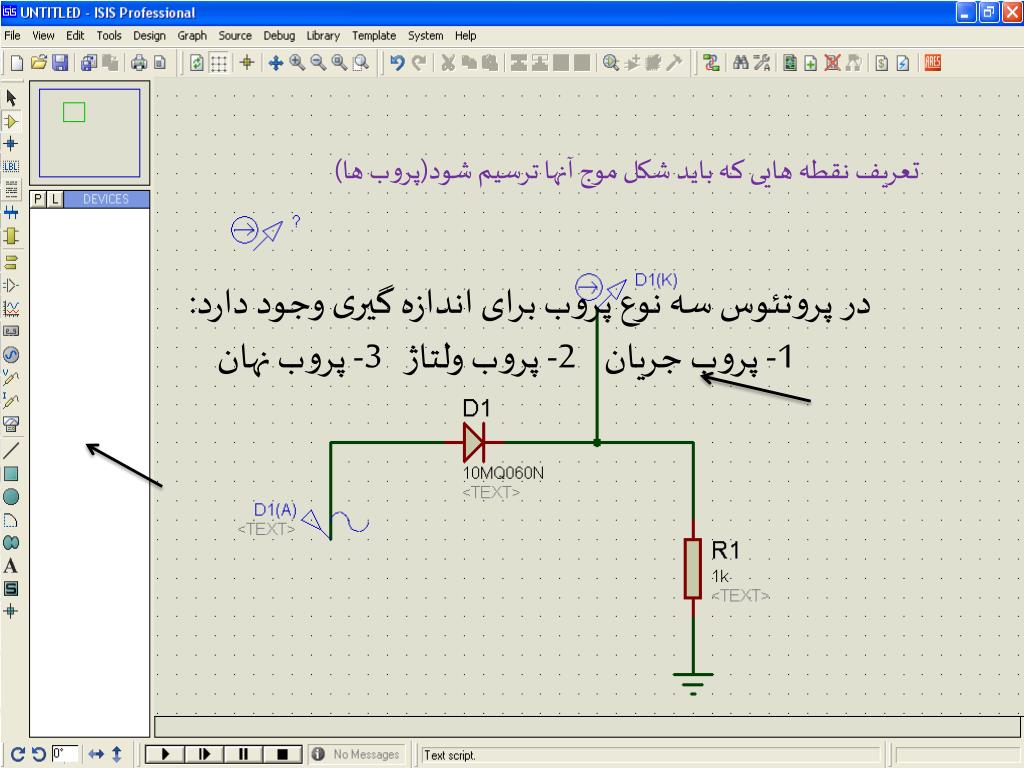This screenshot has height=768, width=1024.
Task: Select Tape Recorder mode tool
Action: pos(11,331)
